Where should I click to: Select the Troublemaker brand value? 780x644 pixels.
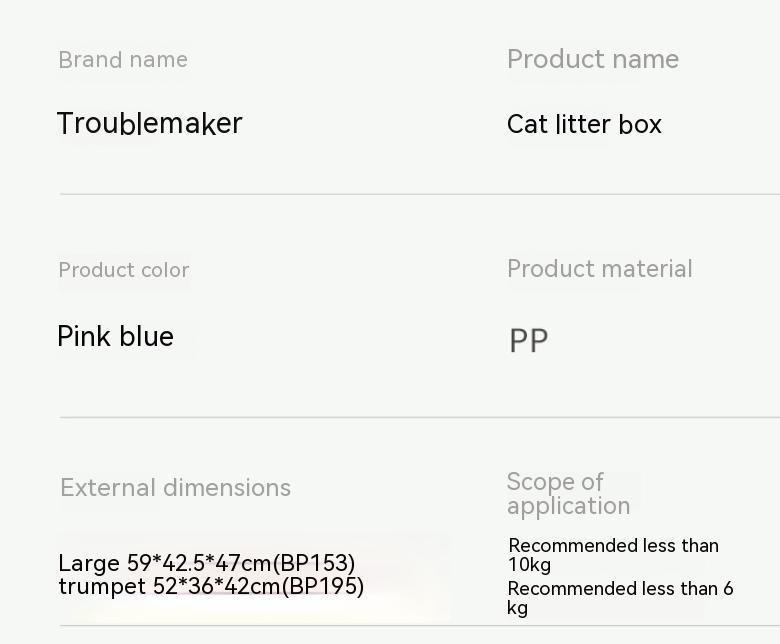tap(150, 124)
